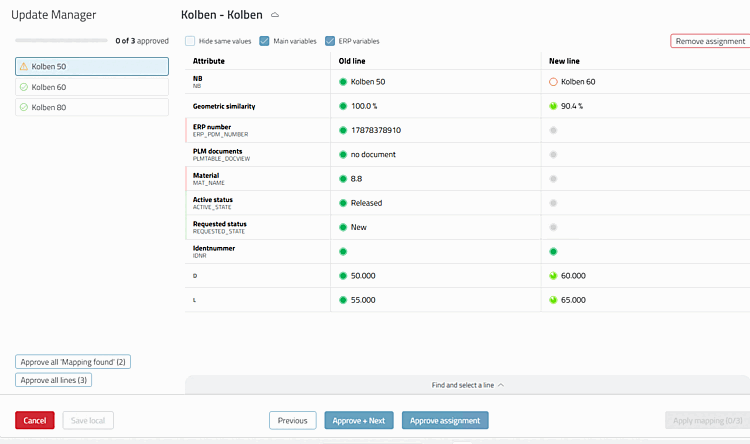Click the grey dot in PLM documents new line
Screen dimensions: 750x444
pyautogui.click(x=553, y=155)
